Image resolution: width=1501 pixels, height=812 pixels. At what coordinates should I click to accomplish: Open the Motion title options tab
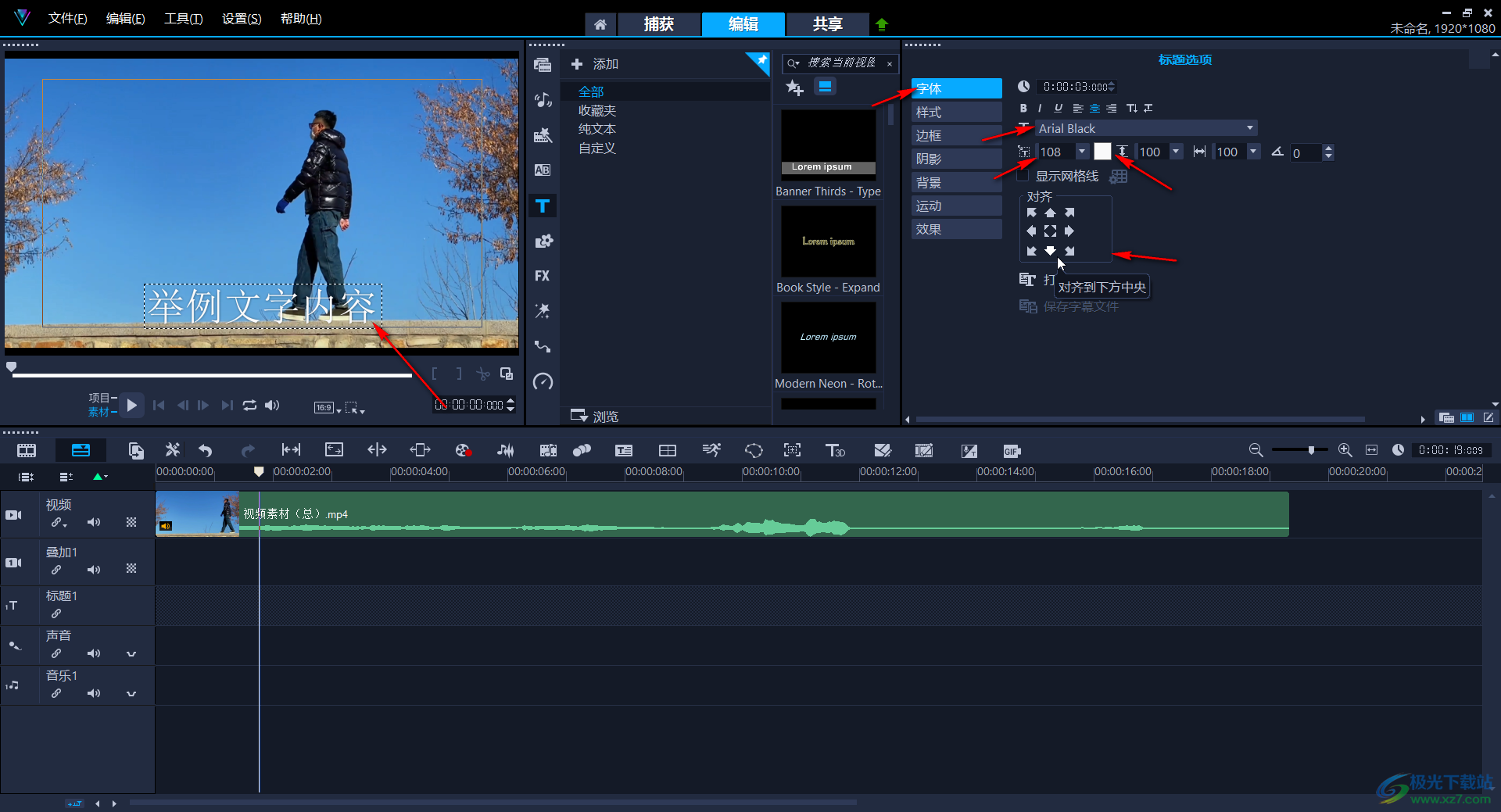[x=956, y=206]
